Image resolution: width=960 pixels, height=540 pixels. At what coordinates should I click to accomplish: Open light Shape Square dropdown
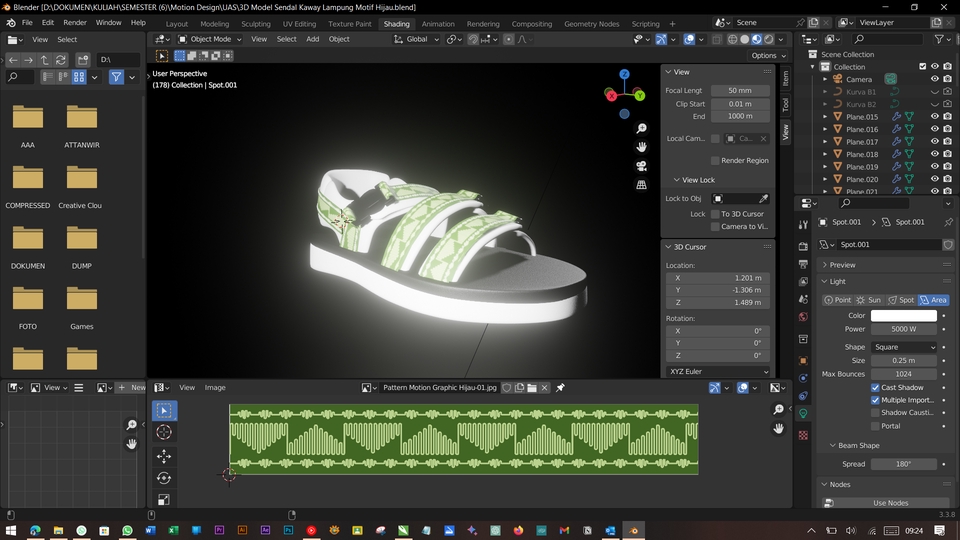tap(904, 347)
